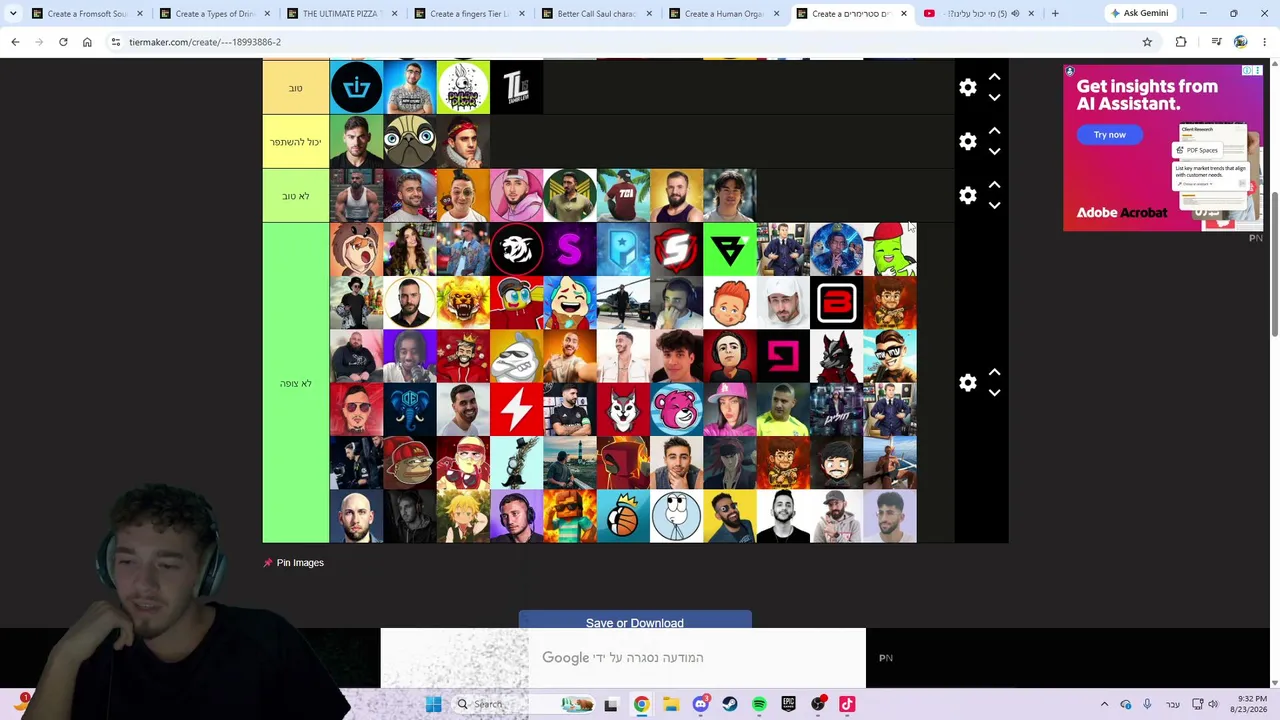Click the Save or Download button
Screen dimensions: 1280x720
click(x=635, y=621)
